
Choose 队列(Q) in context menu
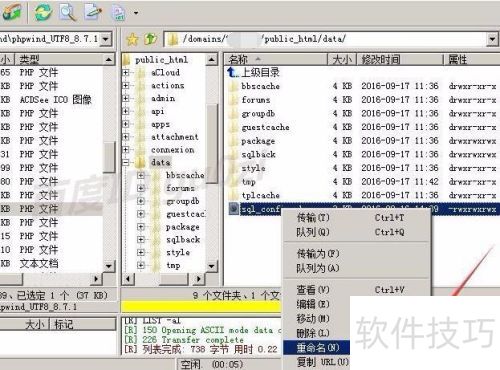[357, 232]
